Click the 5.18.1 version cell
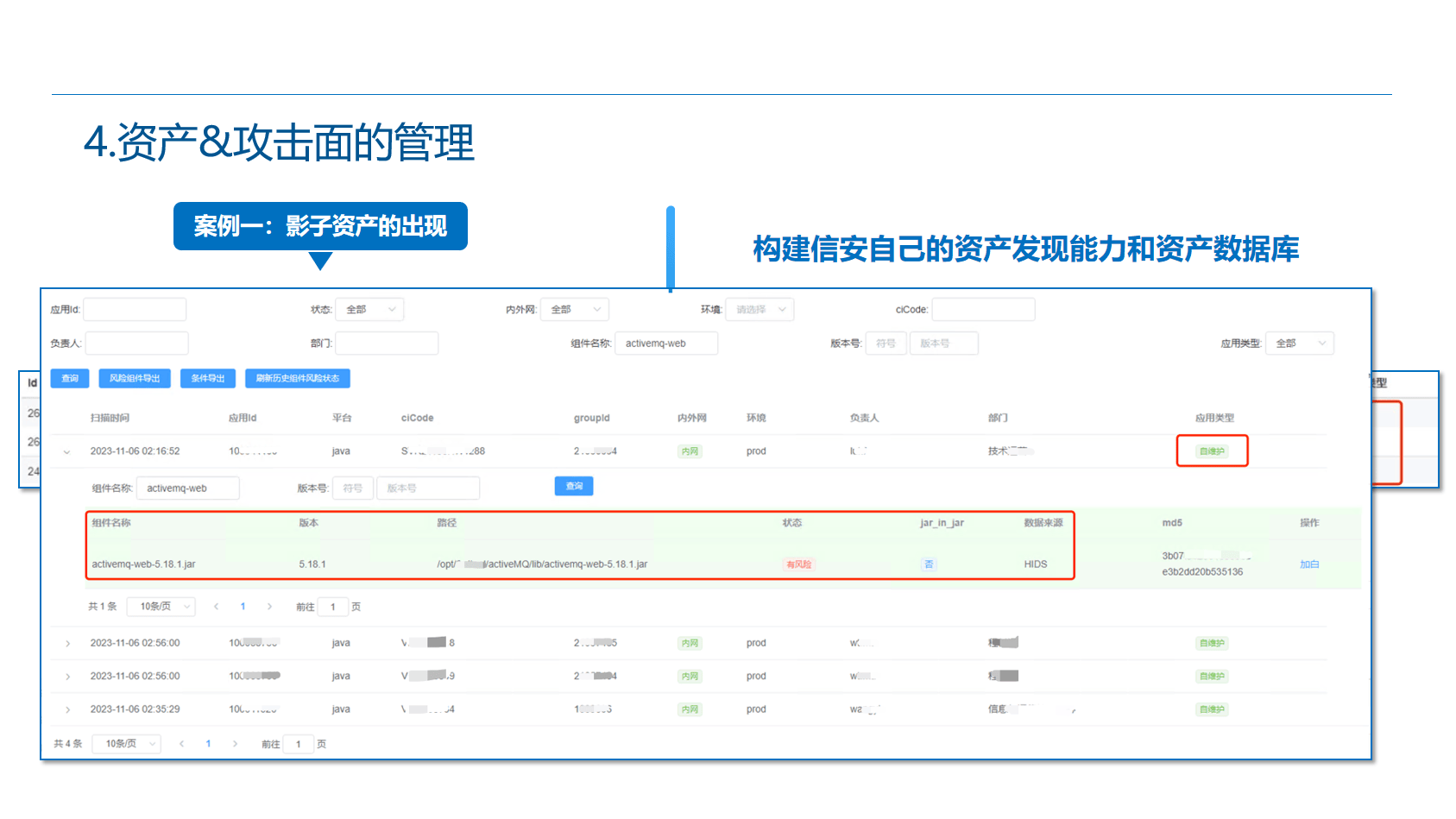Viewport: 1456px width, 819px height. [312, 564]
